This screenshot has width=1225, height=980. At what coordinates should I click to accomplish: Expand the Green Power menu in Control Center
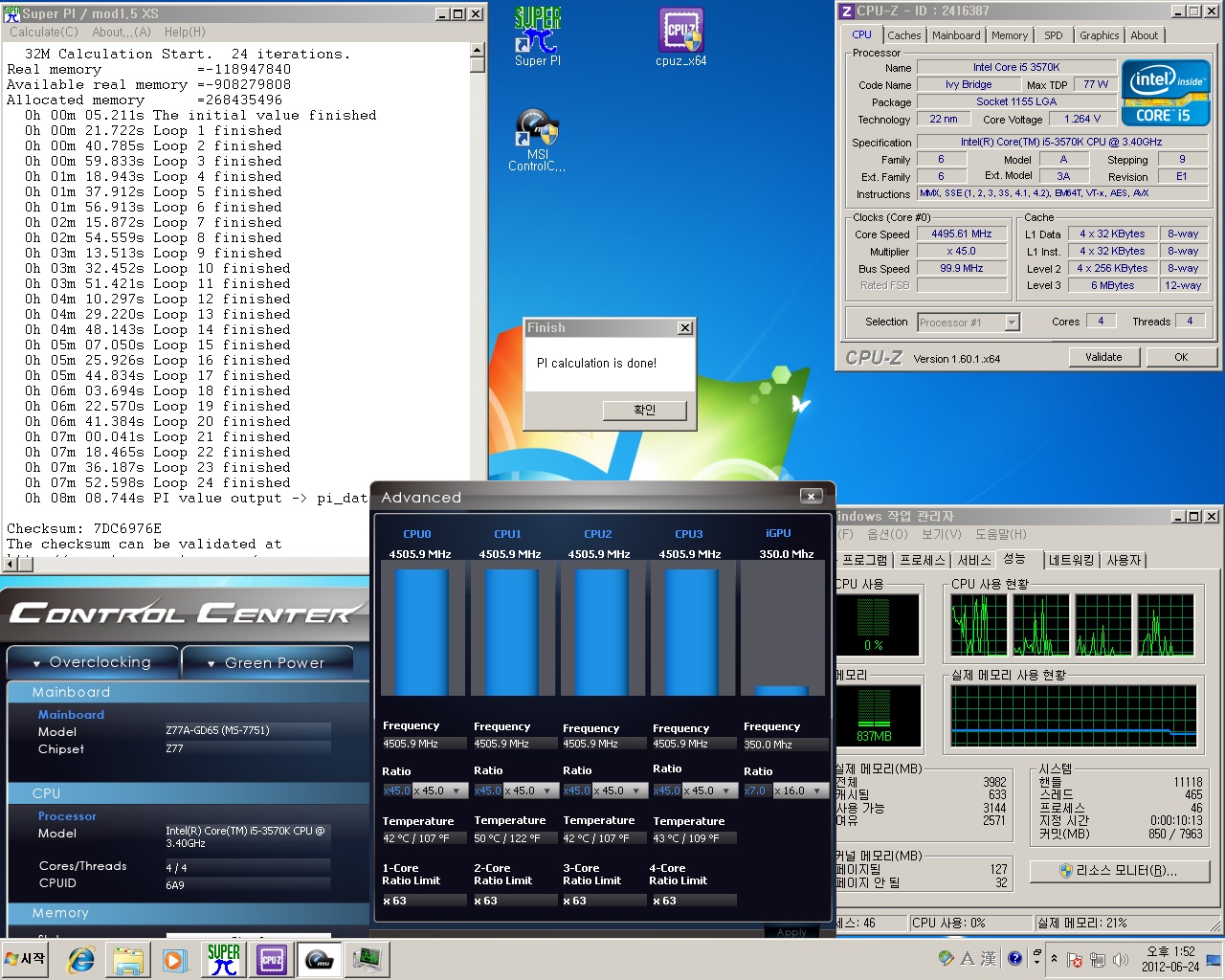click(267, 662)
